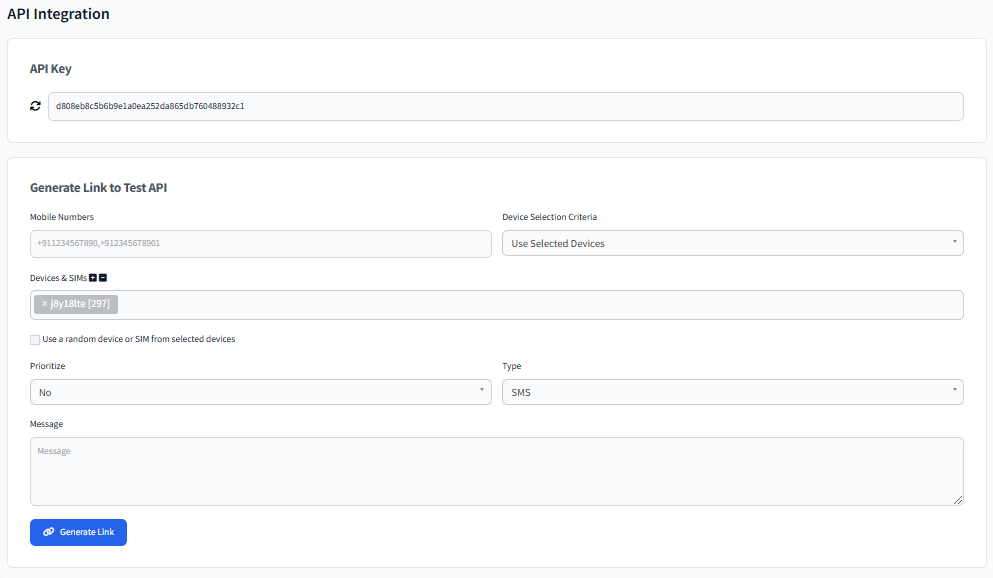The image size is (993, 578).
Task: Expand the Prioritize dropdown
Action: [x=260, y=392]
